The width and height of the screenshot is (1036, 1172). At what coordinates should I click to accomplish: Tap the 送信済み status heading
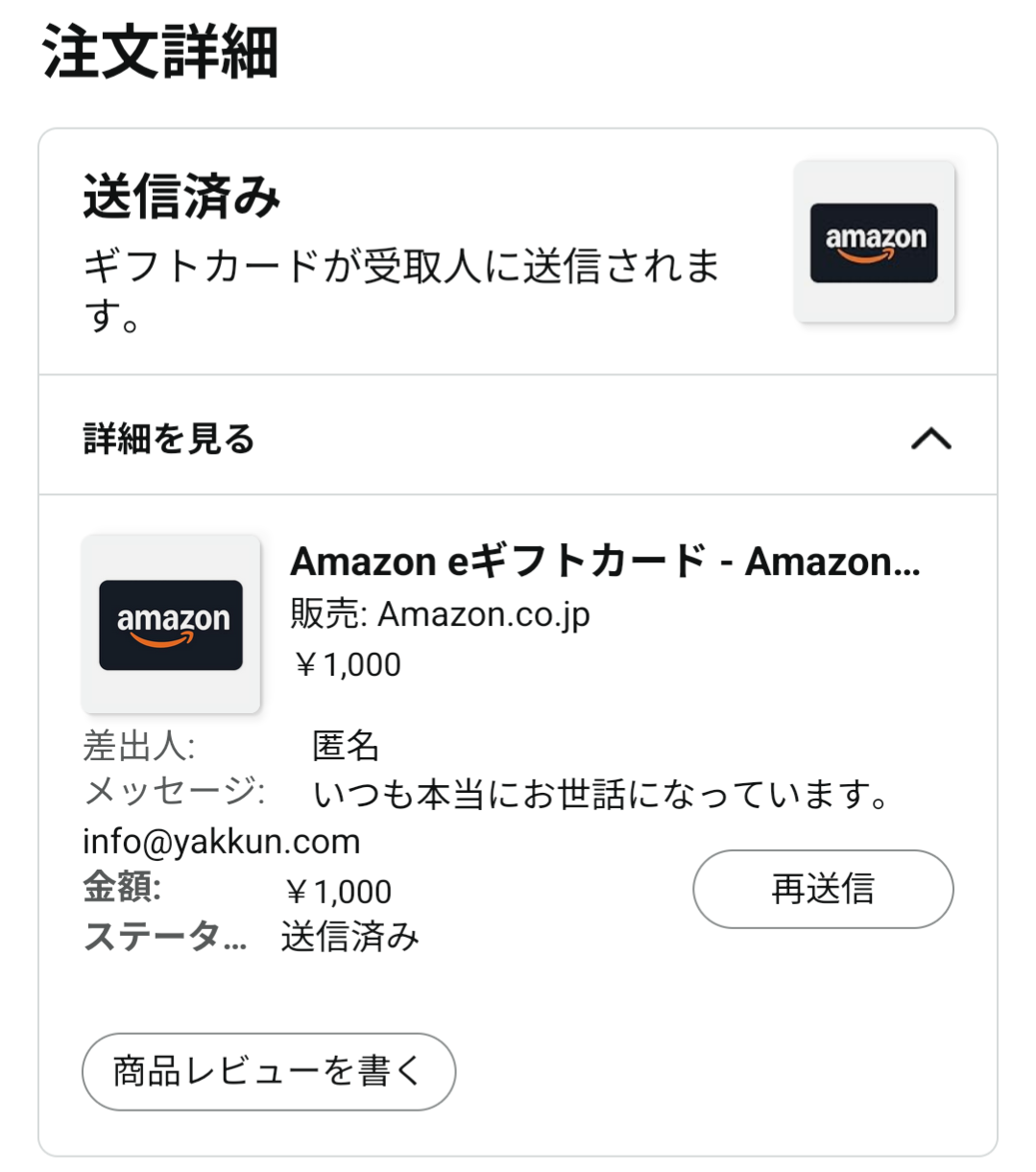click(x=181, y=197)
